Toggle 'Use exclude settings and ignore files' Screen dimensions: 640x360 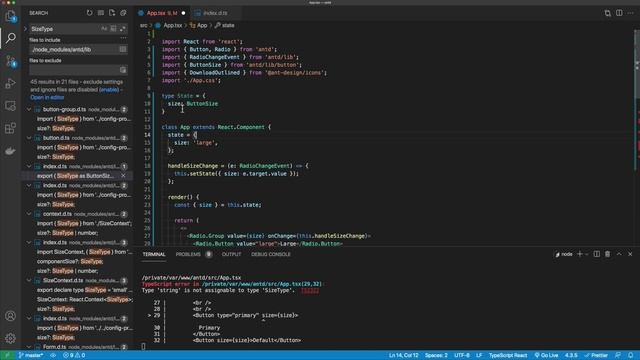[x=123, y=70]
